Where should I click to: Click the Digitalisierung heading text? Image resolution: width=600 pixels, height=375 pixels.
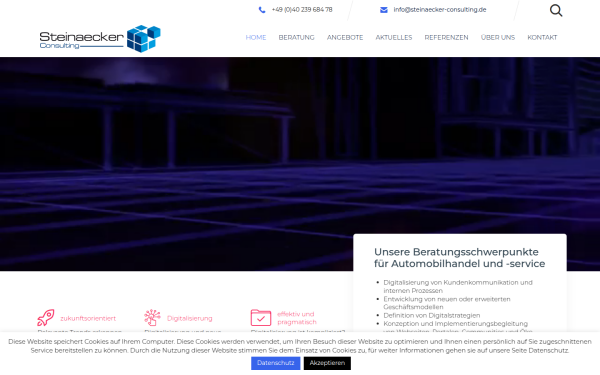point(189,318)
